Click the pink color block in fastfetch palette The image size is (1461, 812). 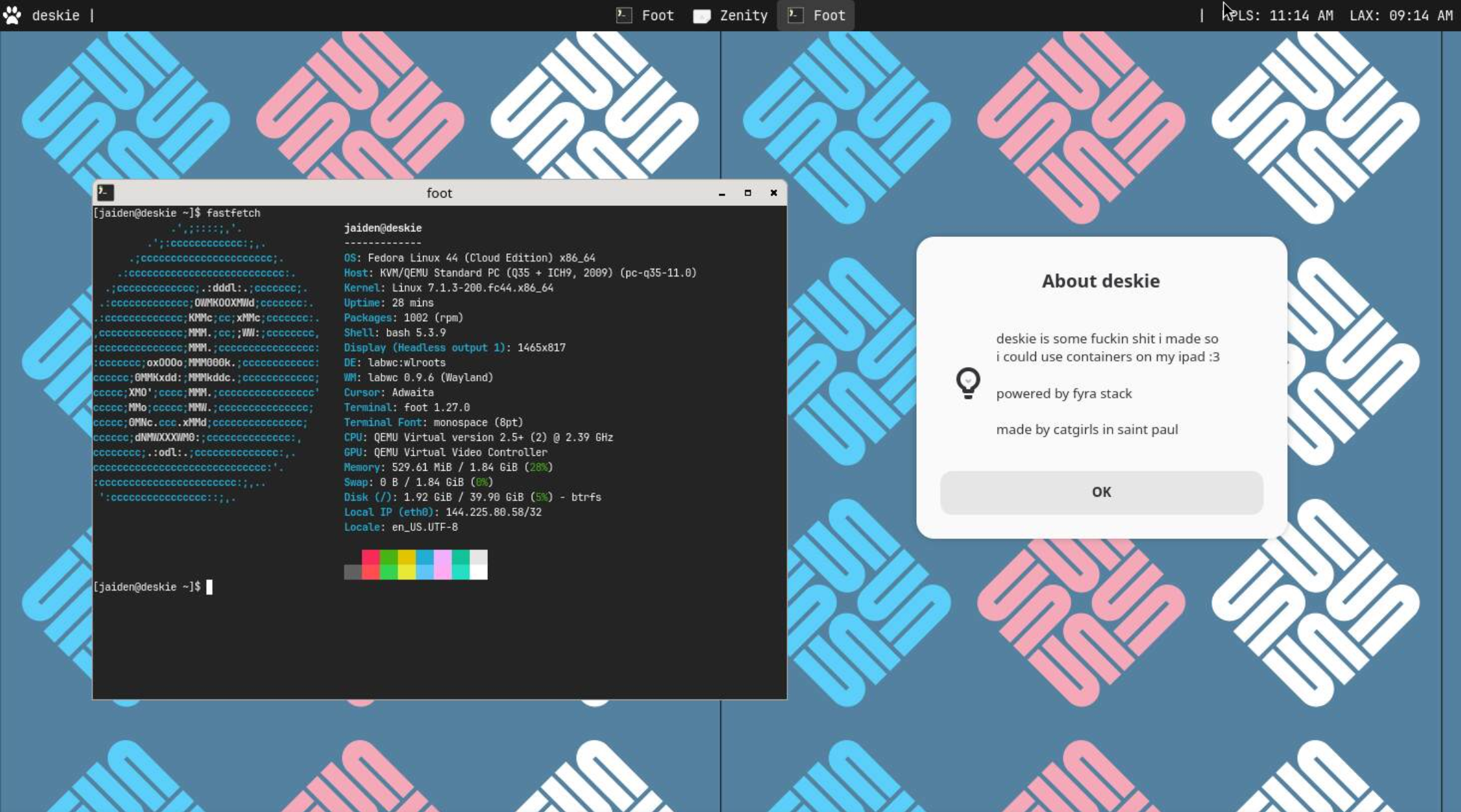click(x=443, y=564)
